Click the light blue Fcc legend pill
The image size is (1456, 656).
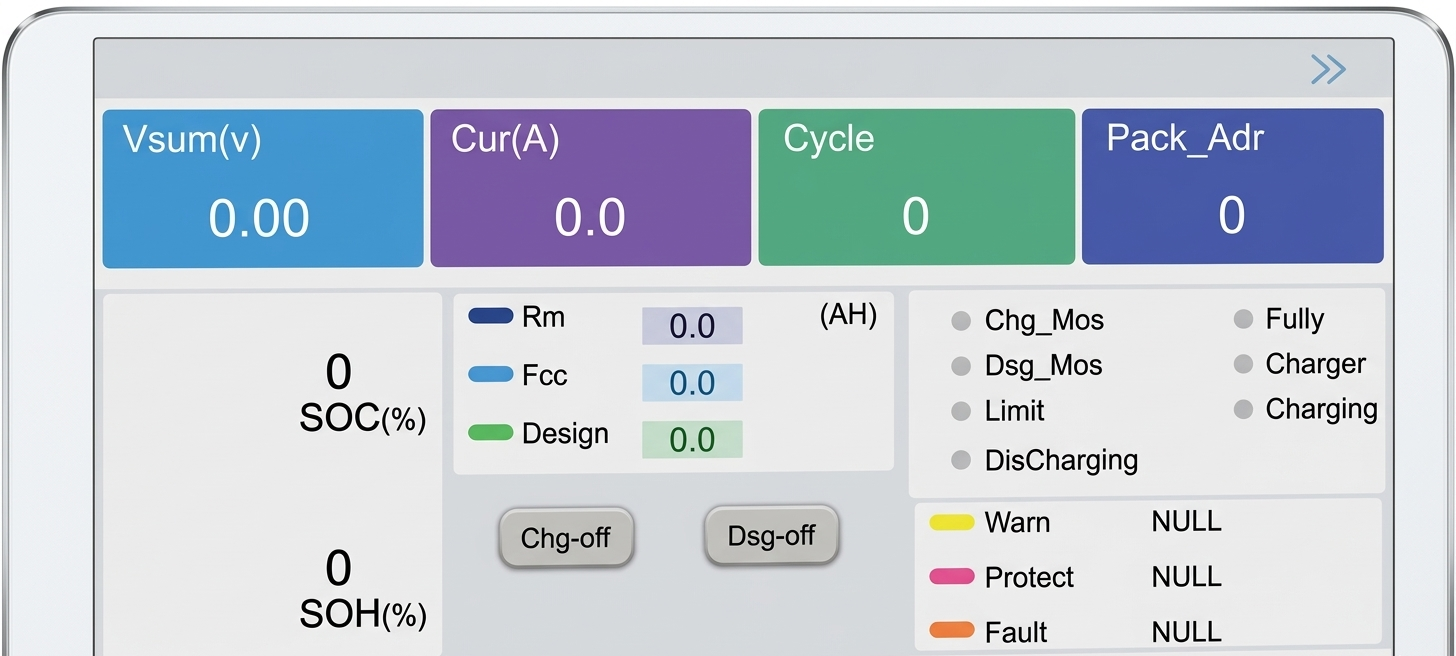[490, 375]
